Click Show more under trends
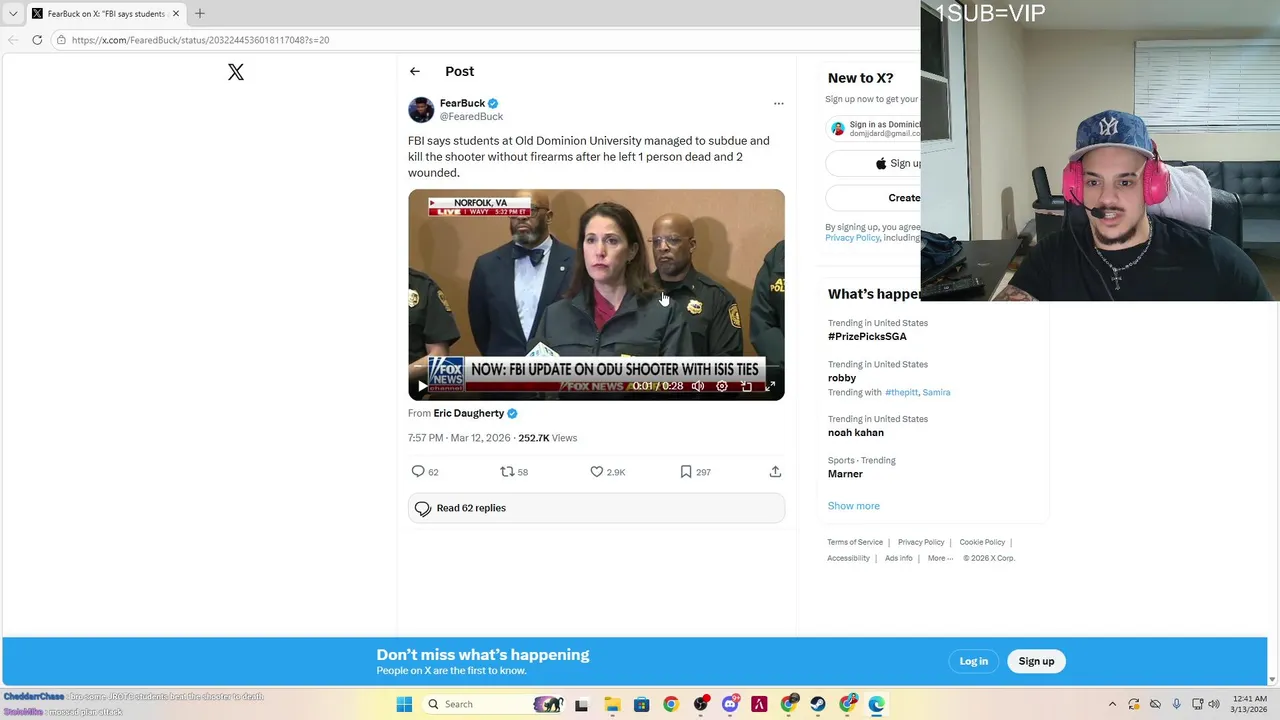Screen dimensions: 1280x720 click(x=854, y=506)
